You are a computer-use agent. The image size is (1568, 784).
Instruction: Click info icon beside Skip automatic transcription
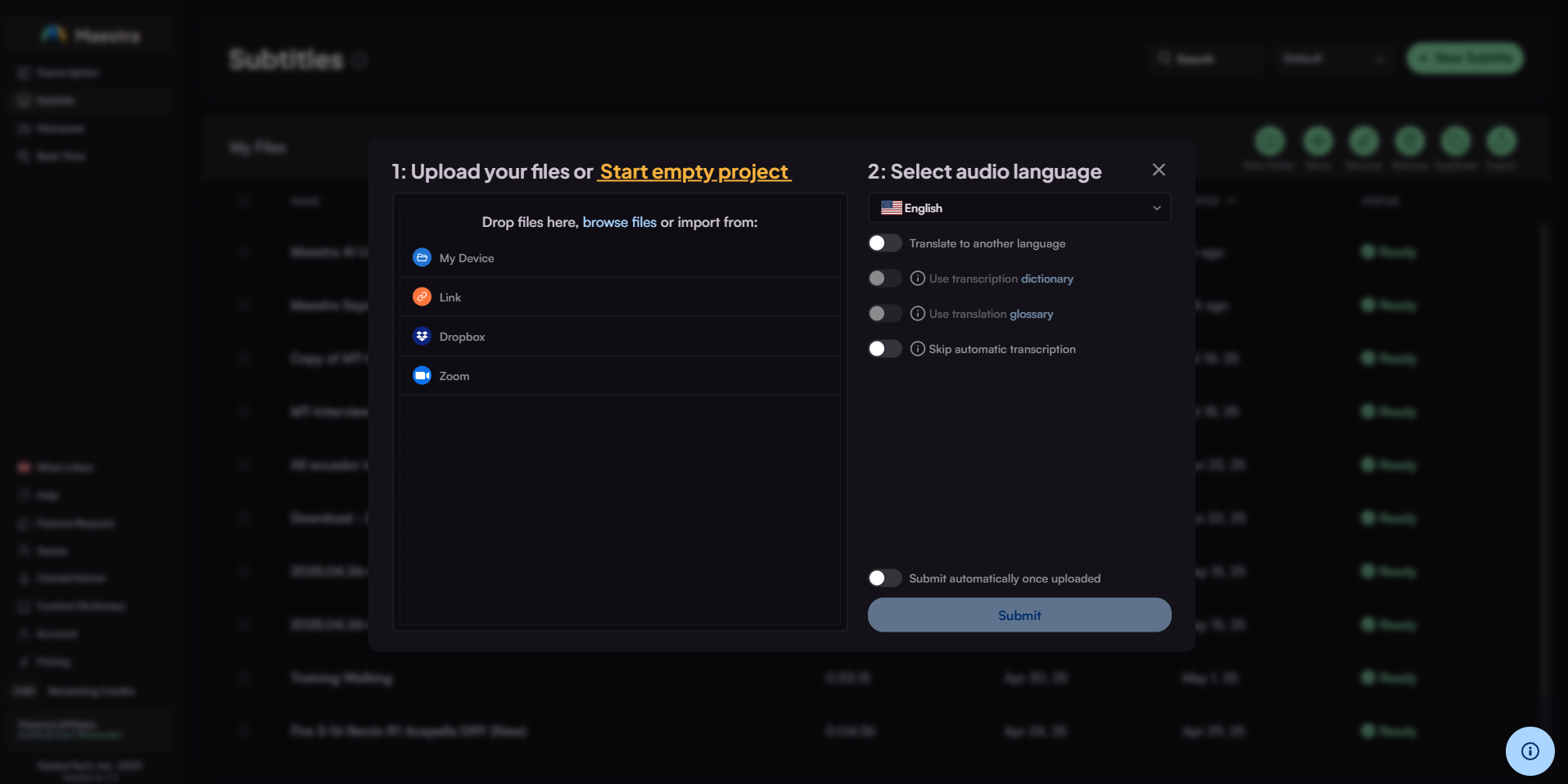tap(918, 349)
